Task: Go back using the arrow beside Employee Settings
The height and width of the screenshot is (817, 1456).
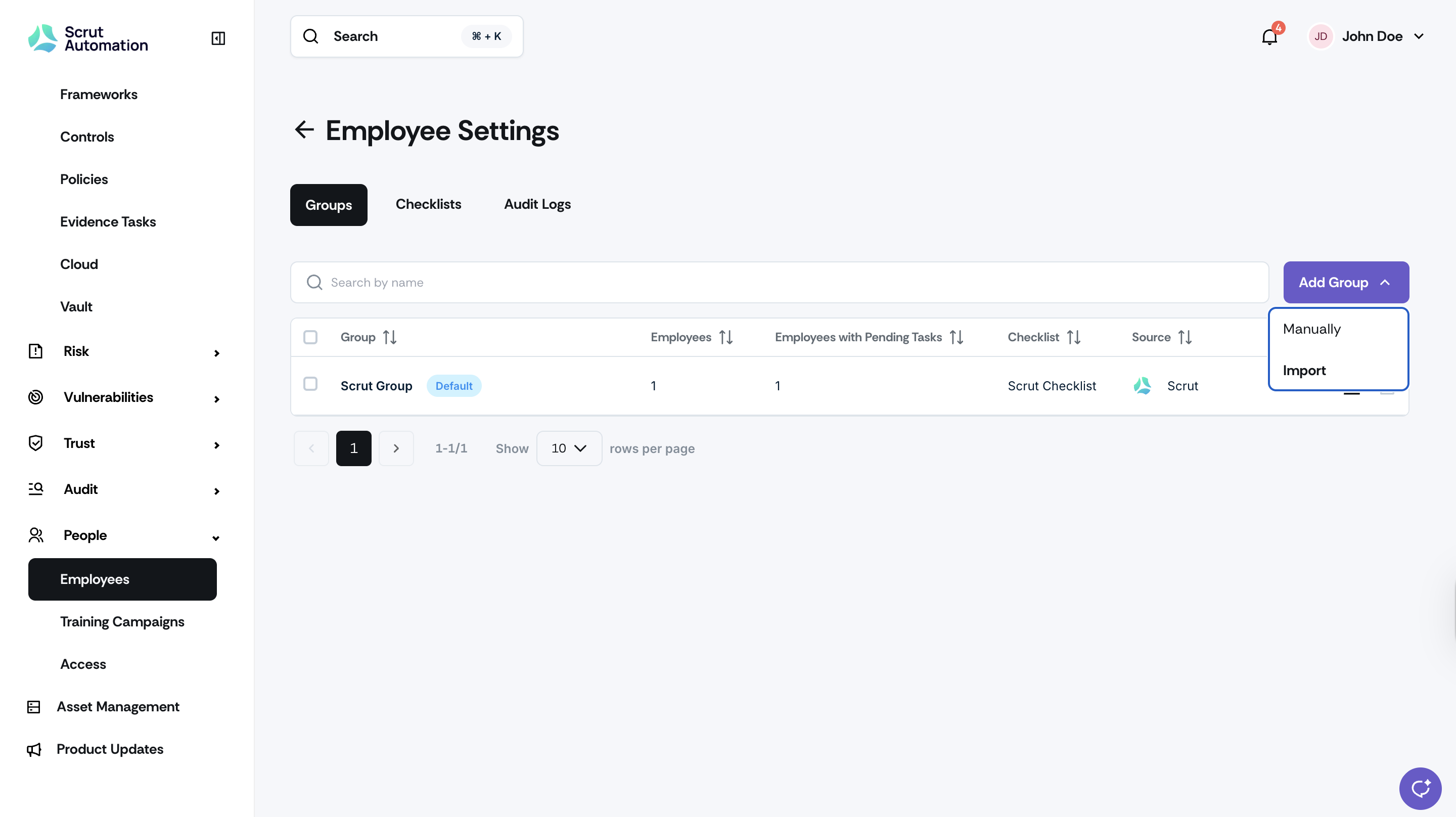Action: [305, 129]
